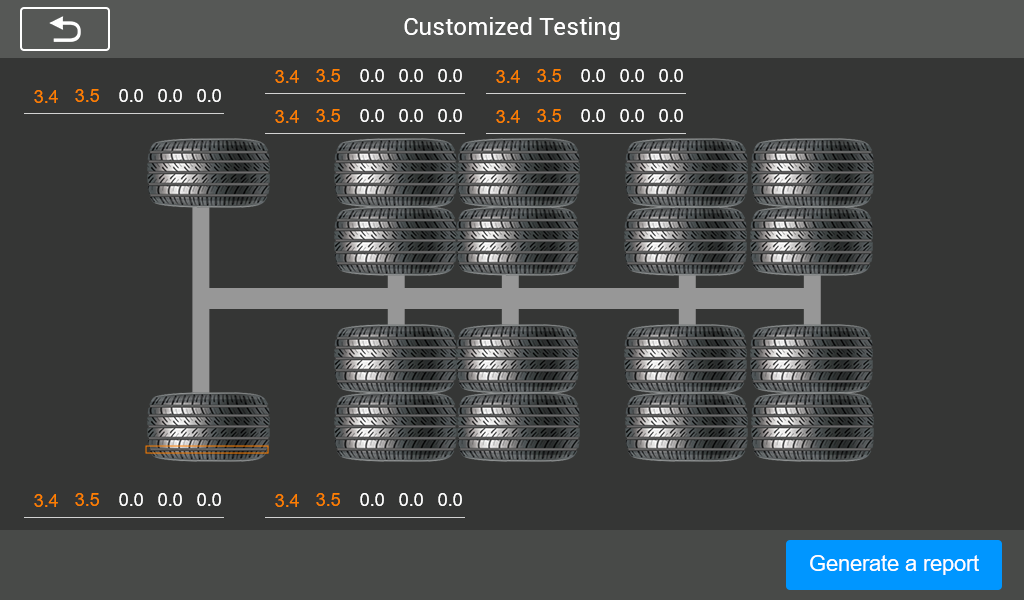Viewport: 1024px width, 600px height.
Task: Click the readings row below second axle lower tires
Action: point(365,500)
